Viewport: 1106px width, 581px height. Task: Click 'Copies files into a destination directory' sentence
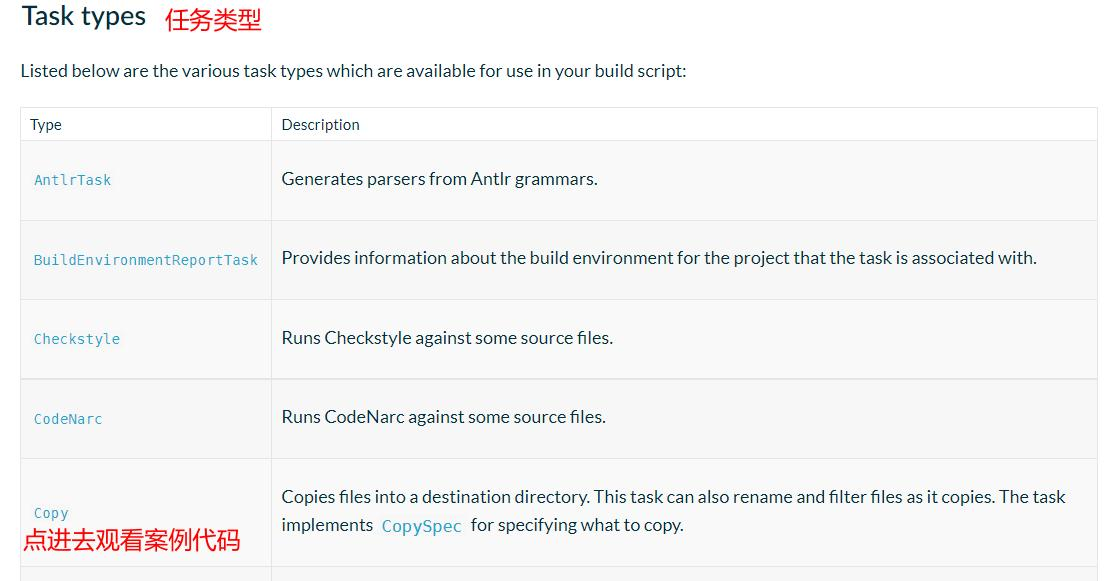tap(435, 497)
